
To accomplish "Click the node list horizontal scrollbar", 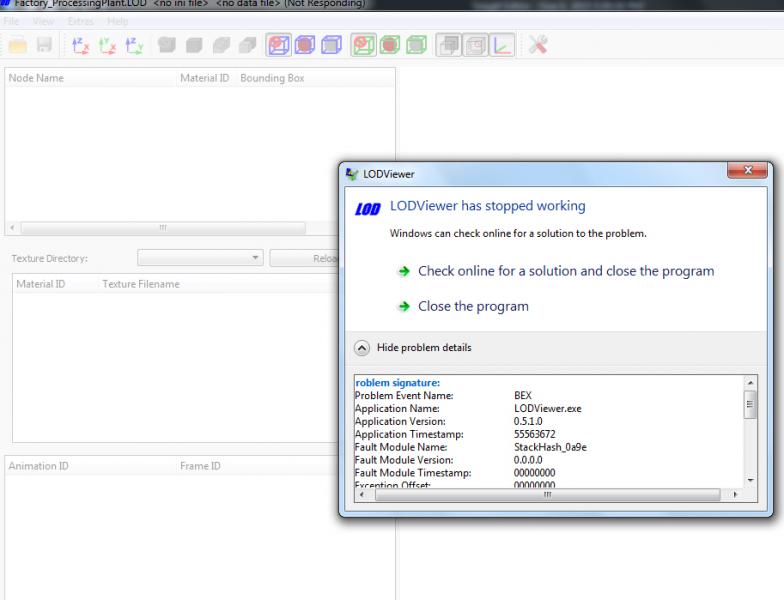I will (x=163, y=228).
